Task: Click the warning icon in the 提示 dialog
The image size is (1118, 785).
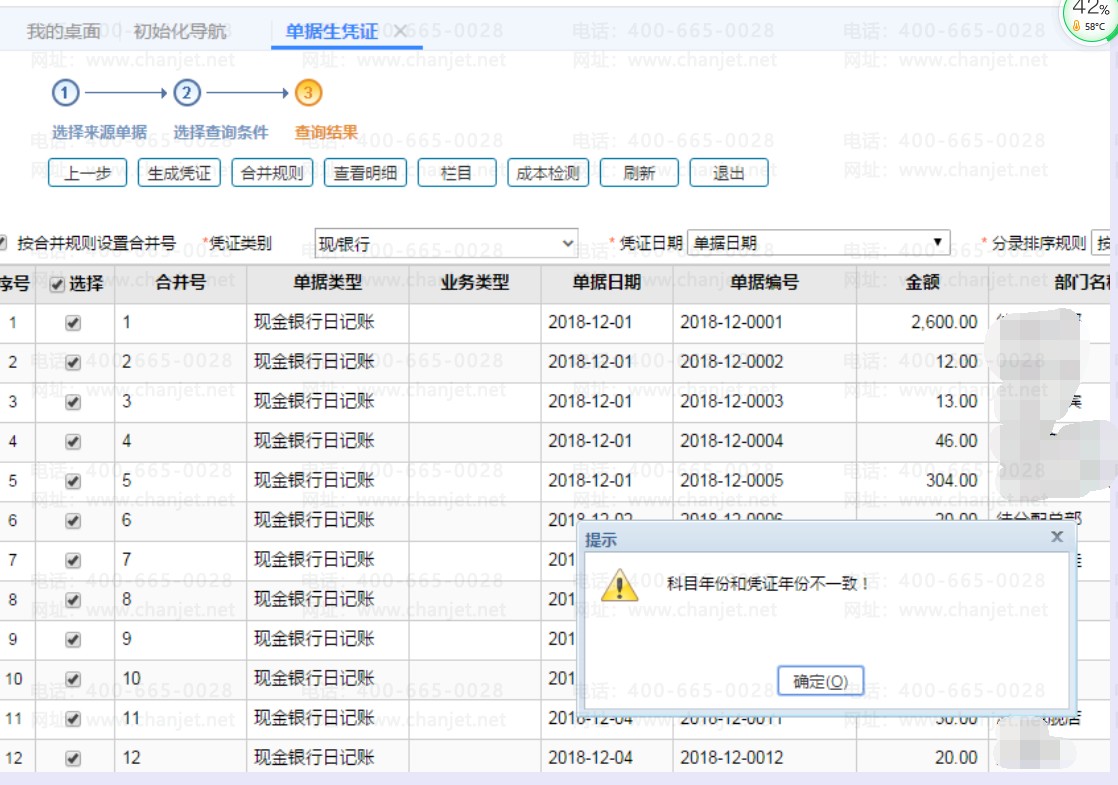Action: coord(619,585)
